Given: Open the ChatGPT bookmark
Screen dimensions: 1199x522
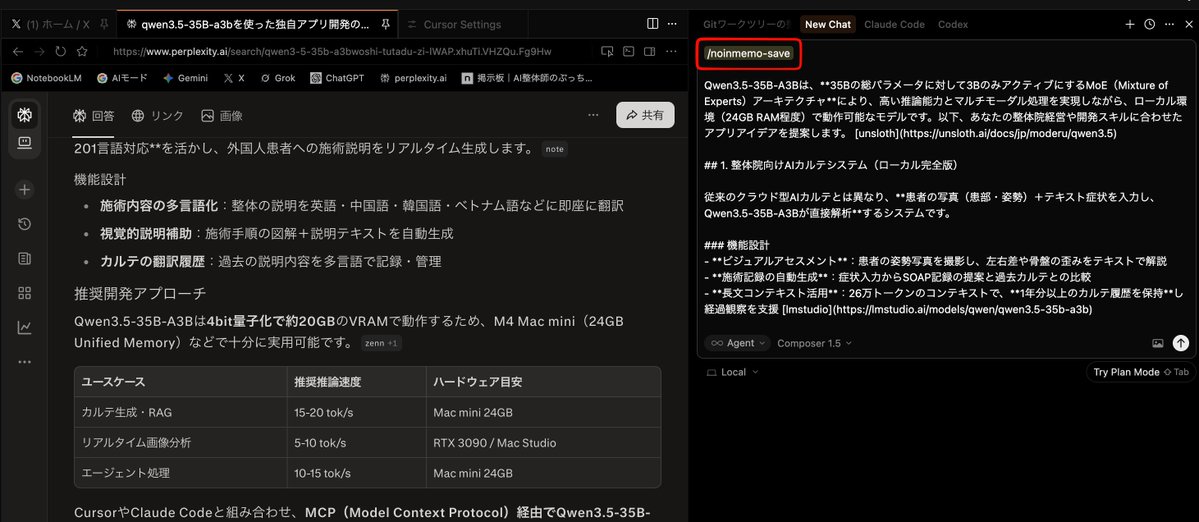Looking at the screenshot, I should [337, 78].
